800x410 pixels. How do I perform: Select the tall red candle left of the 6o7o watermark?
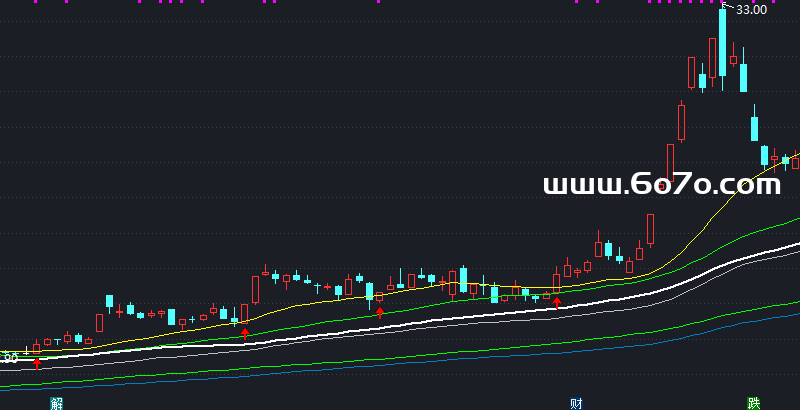[x=669, y=165]
